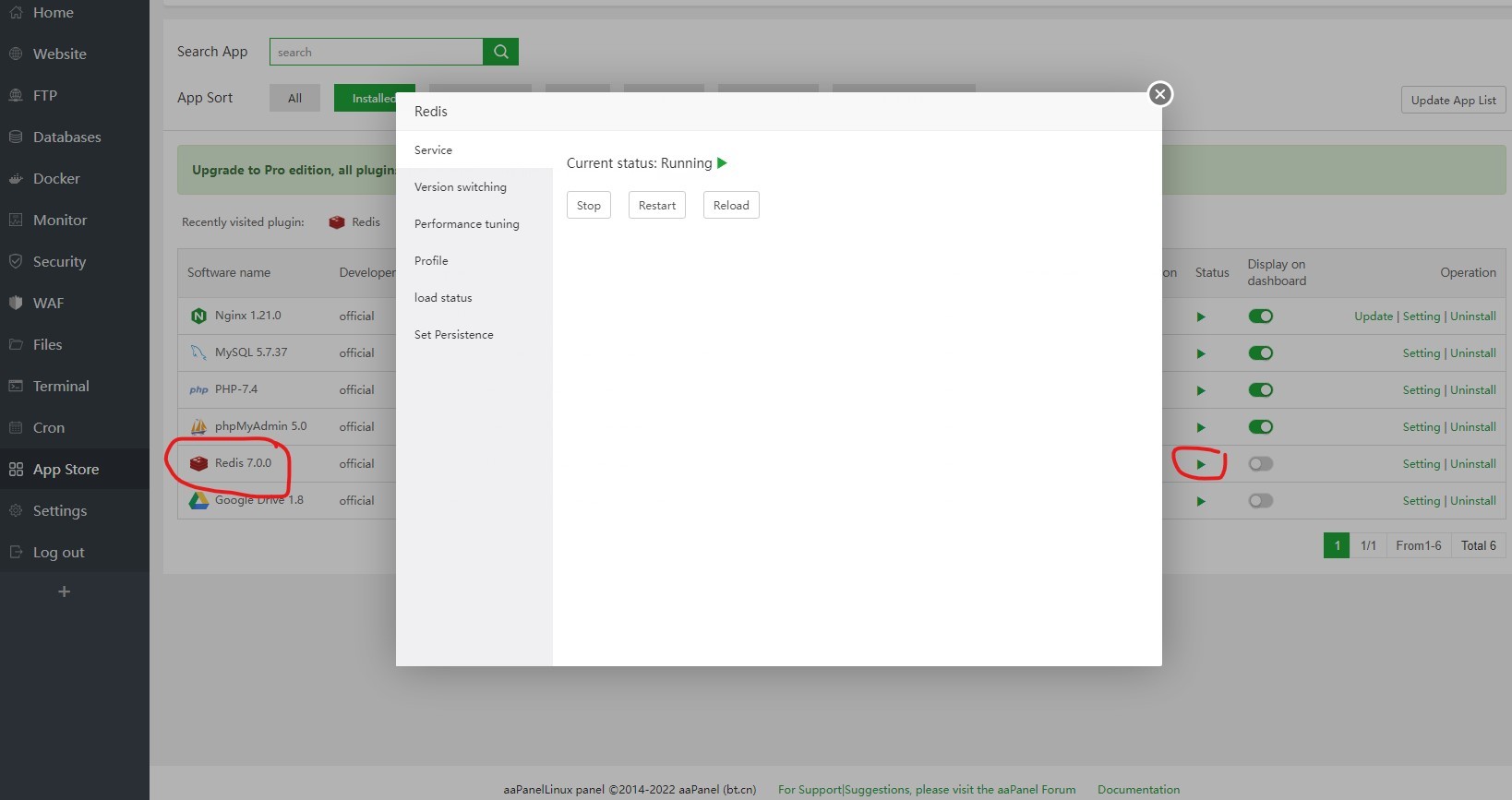Image resolution: width=1512 pixels, height=800 pixels.
Task: Click the Files folder icon
Action: tap(16, 344)
